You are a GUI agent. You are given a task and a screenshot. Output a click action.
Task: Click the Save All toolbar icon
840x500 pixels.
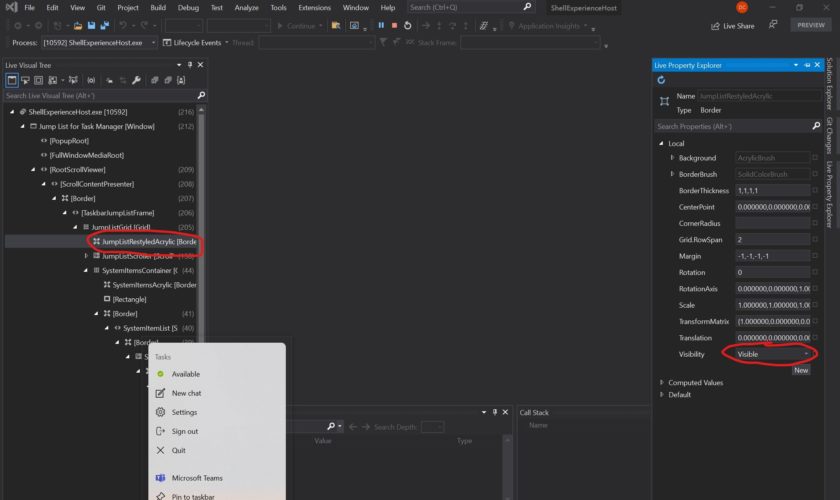[105, 25]
